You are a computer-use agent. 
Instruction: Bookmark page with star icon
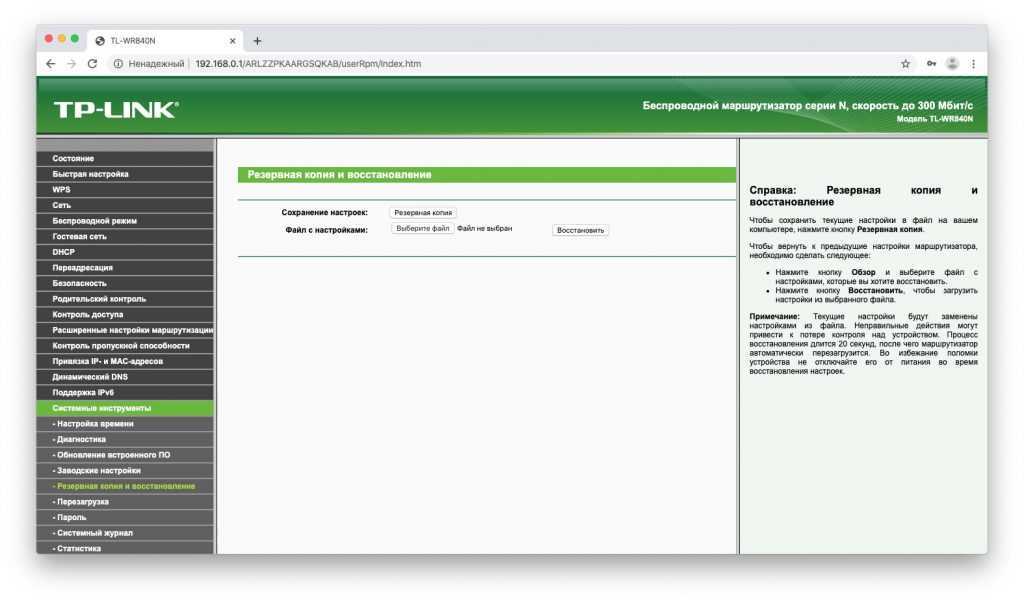pos(905,63)
